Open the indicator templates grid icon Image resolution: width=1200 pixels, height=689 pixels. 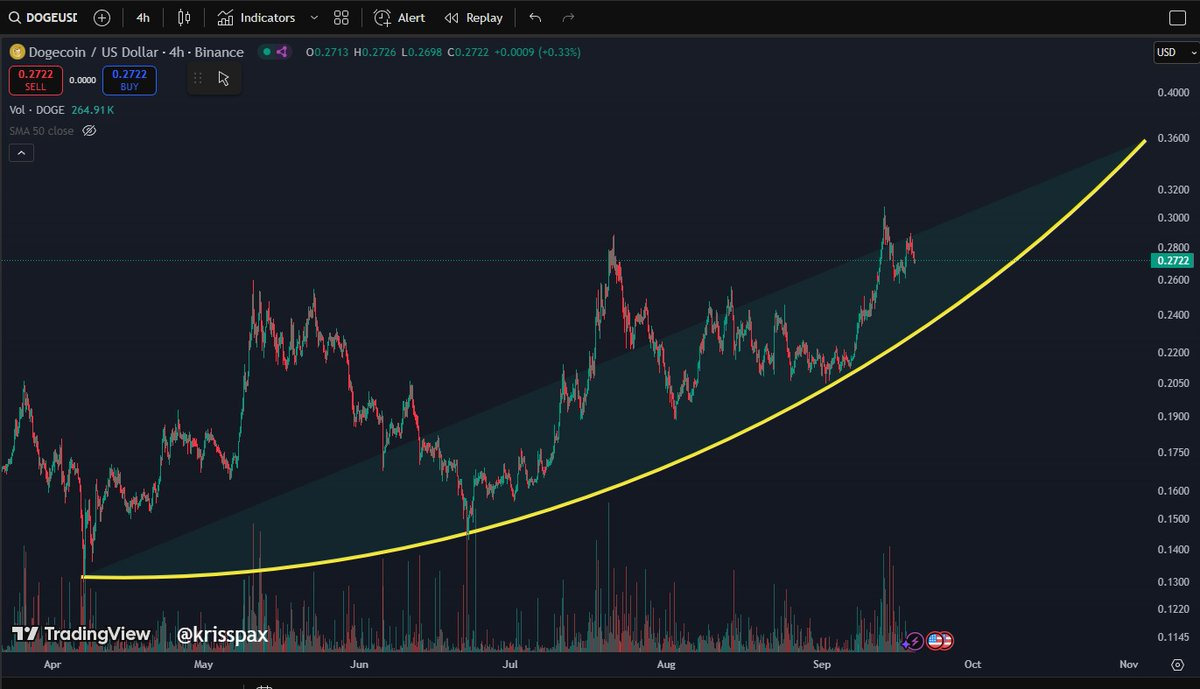coord(341,18)
